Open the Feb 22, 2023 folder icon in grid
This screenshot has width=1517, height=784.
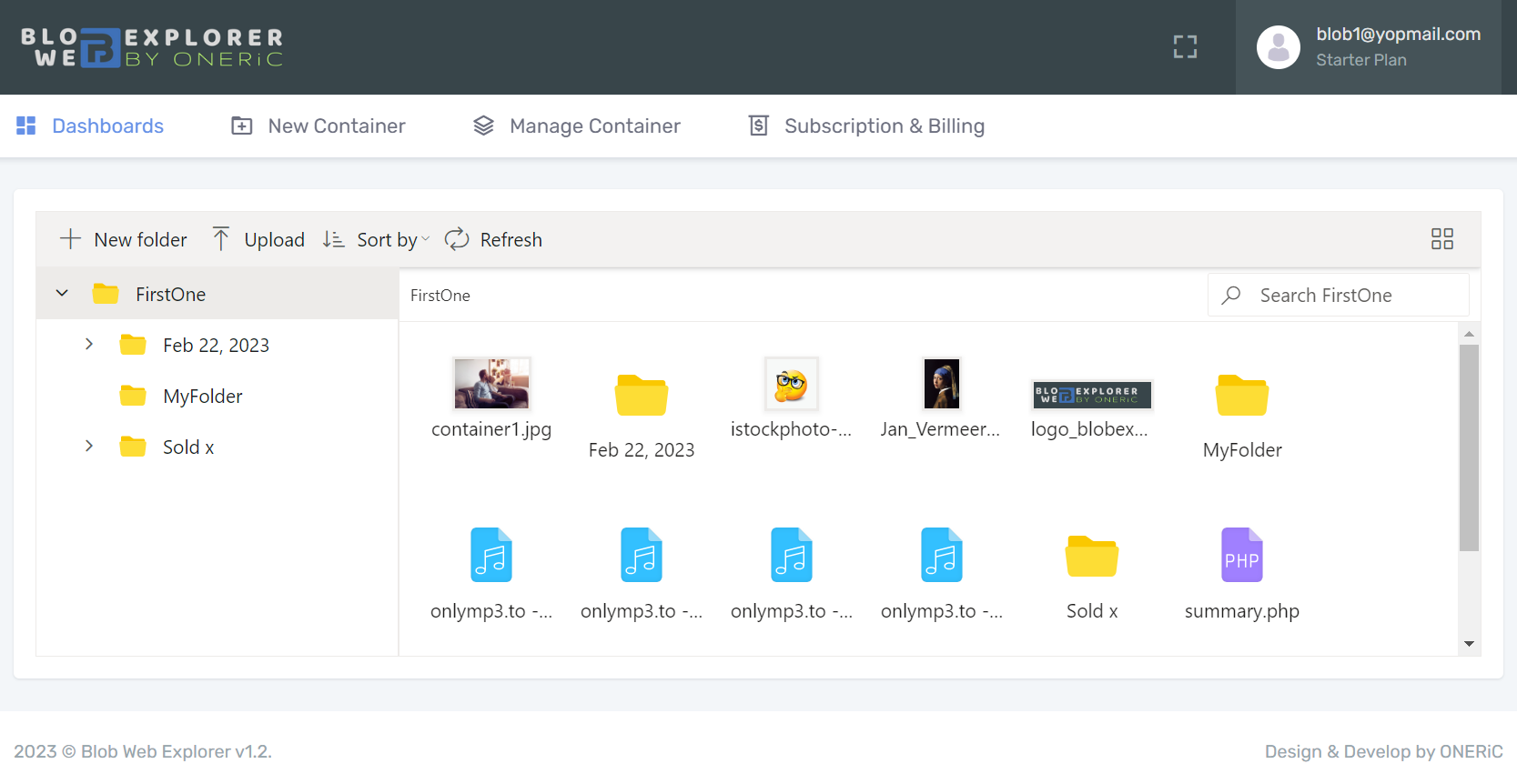coord(641,397)
